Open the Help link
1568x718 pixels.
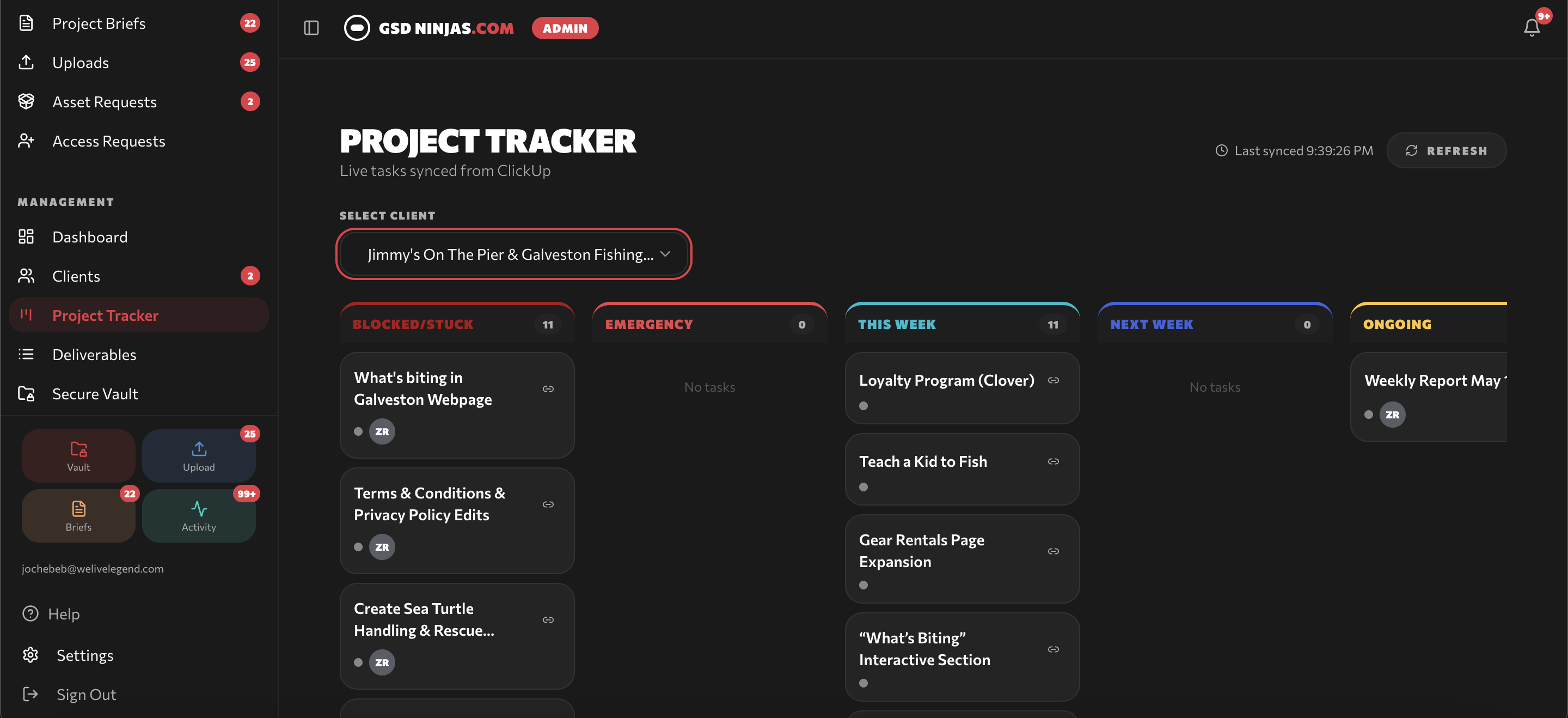click(63, 613)
